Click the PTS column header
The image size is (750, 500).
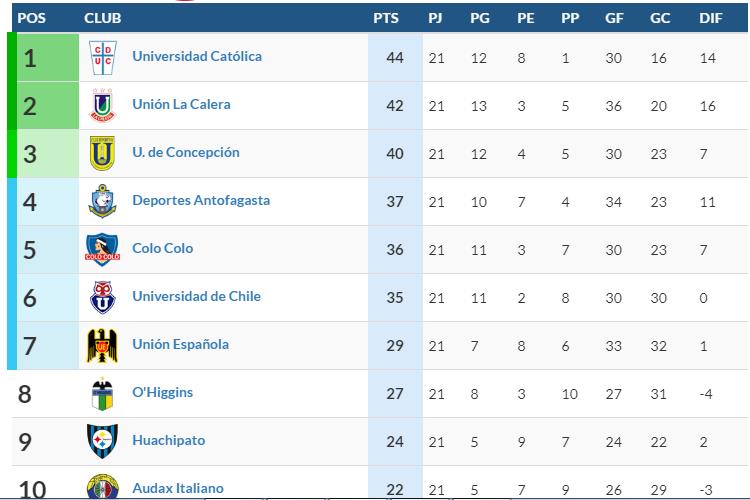point(385,18)
